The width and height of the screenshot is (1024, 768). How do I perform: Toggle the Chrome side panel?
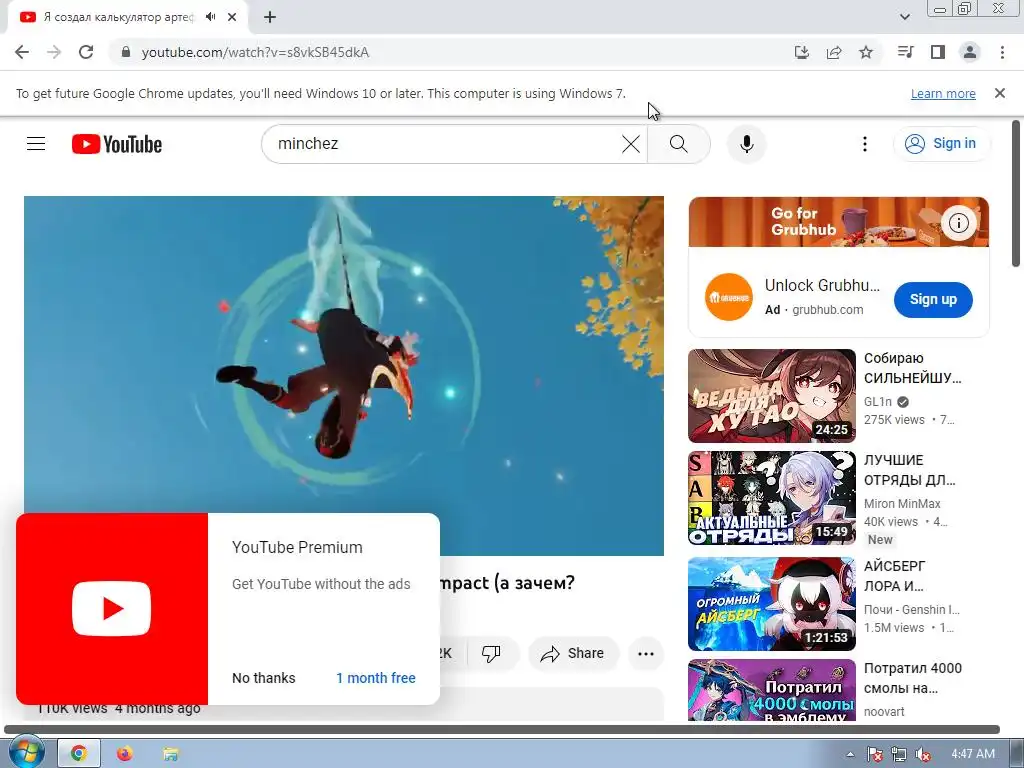coord(938,52)
